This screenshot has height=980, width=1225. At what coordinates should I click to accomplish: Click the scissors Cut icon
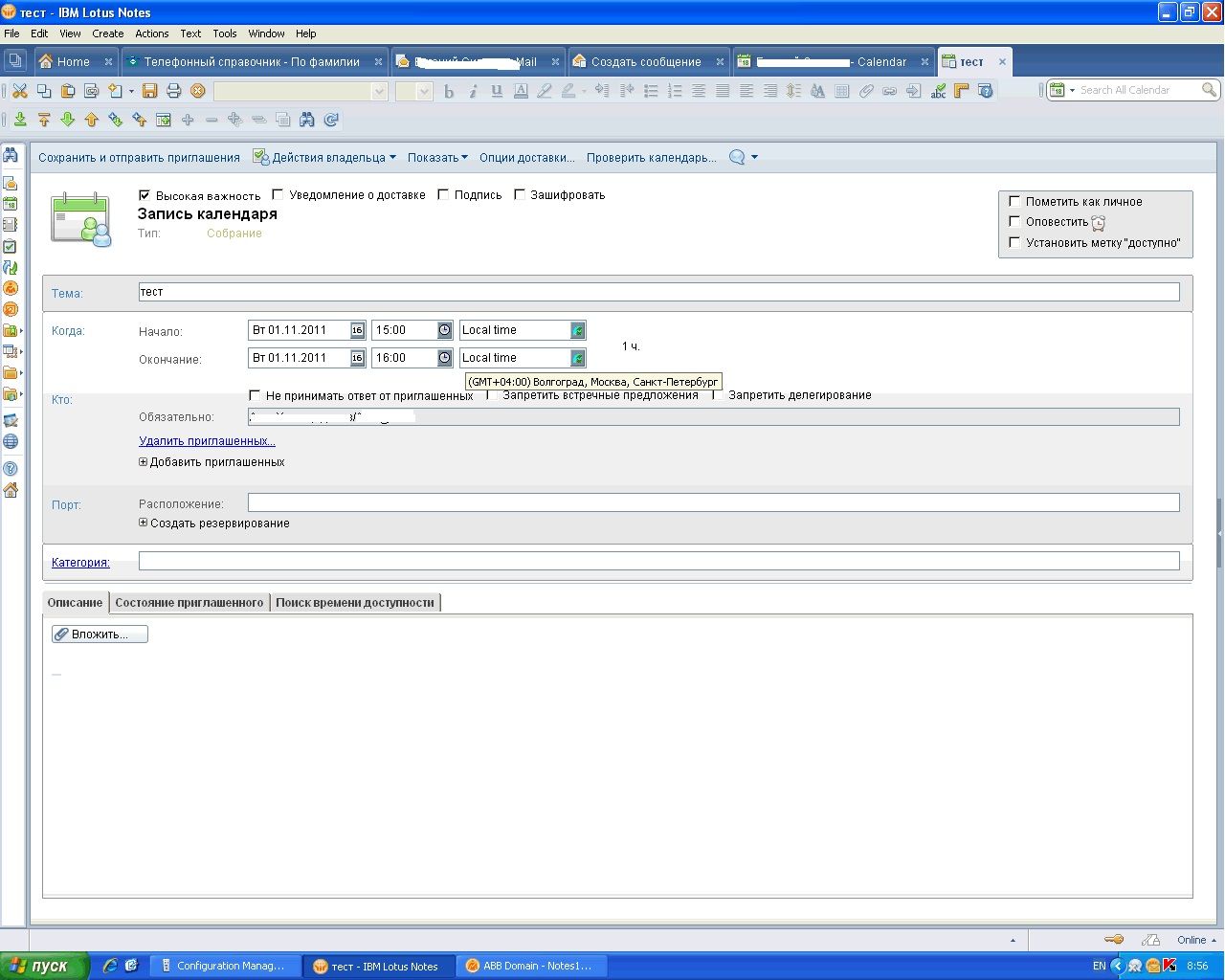[19, 91]
